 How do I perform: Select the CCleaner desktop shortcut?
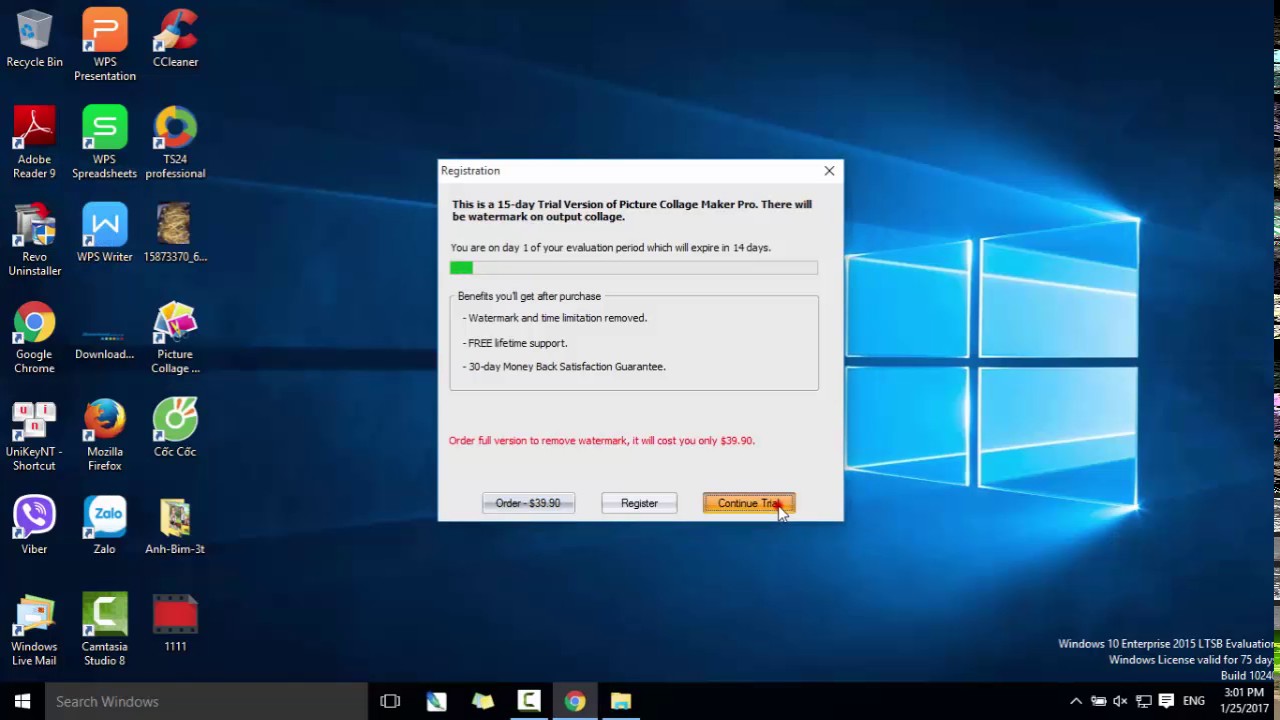tap(175, 40)
